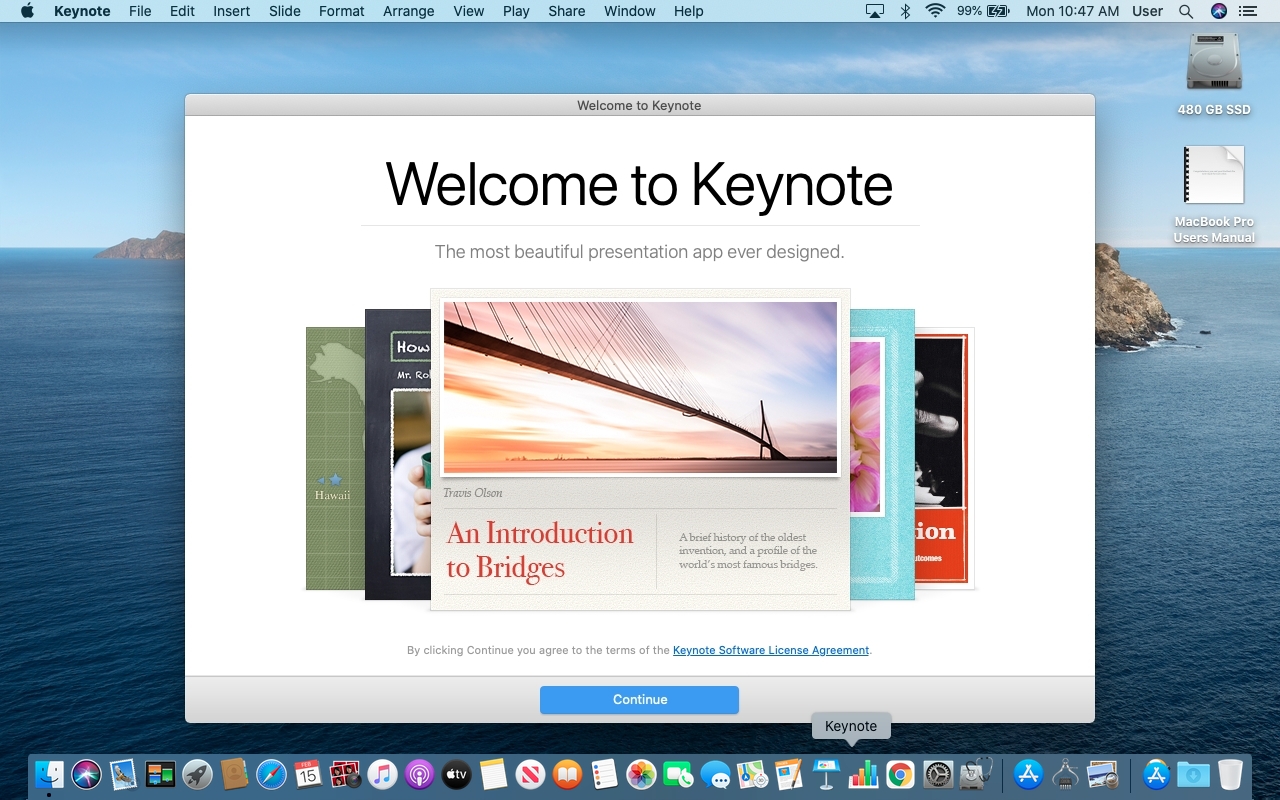Open Preview from the Dock
The height and width of the screenshot is (800, 1280).
click(x=1102, y=774)
